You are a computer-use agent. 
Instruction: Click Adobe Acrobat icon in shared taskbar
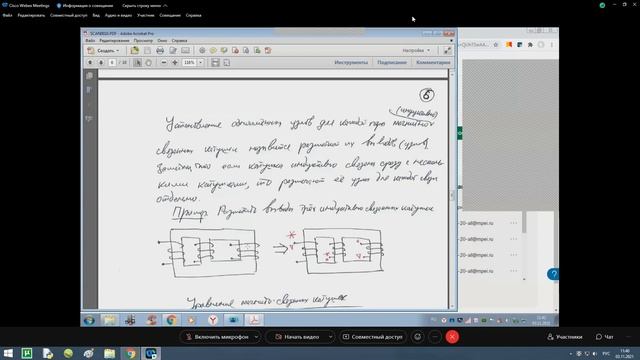254,320
